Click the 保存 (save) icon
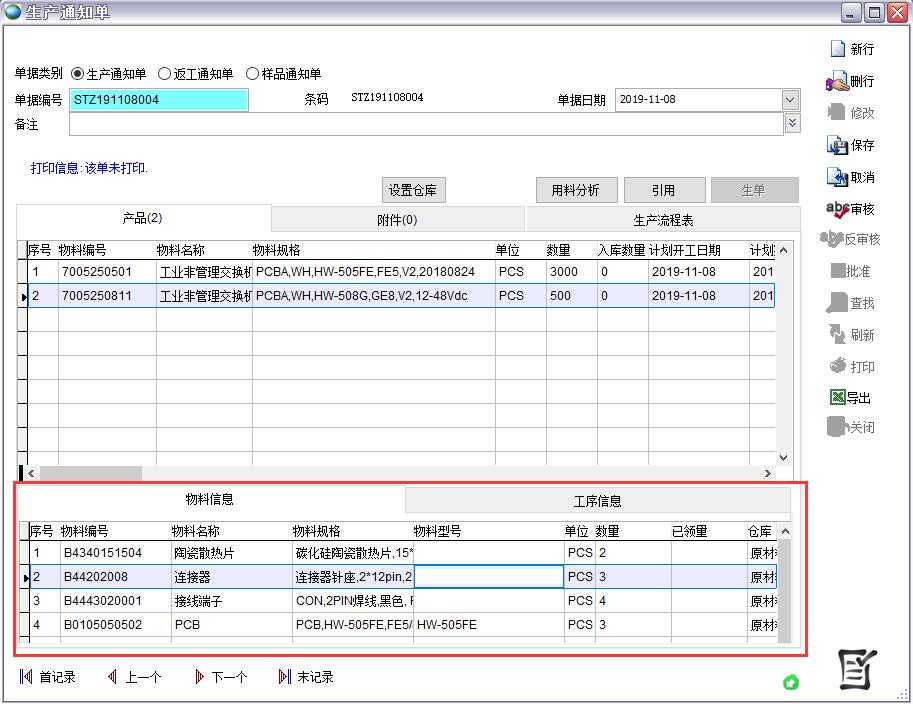913x704 pixels. point(837,145)
